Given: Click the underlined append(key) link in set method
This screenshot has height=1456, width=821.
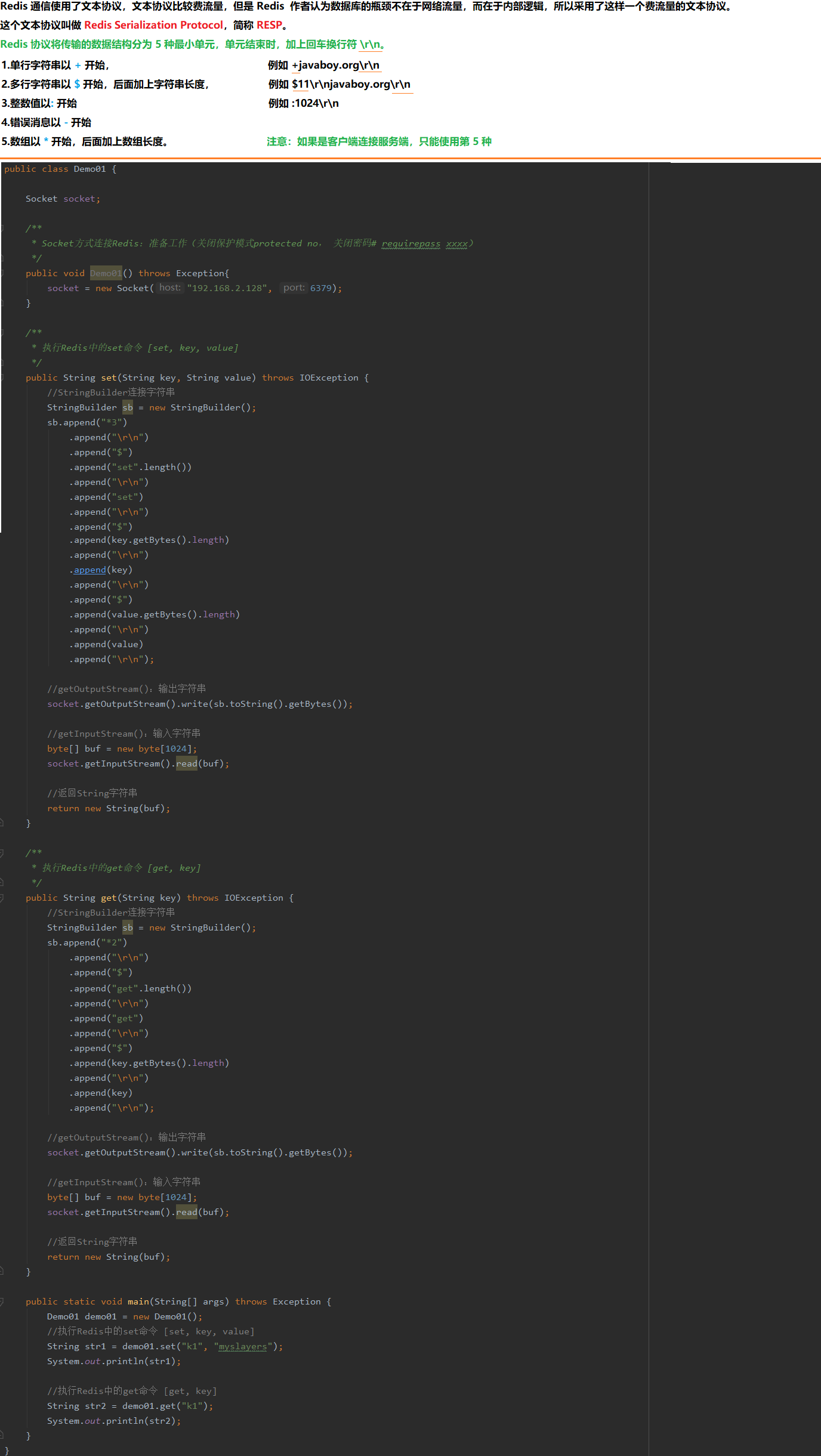Looking at the screenshot, I should coord(89,570).
